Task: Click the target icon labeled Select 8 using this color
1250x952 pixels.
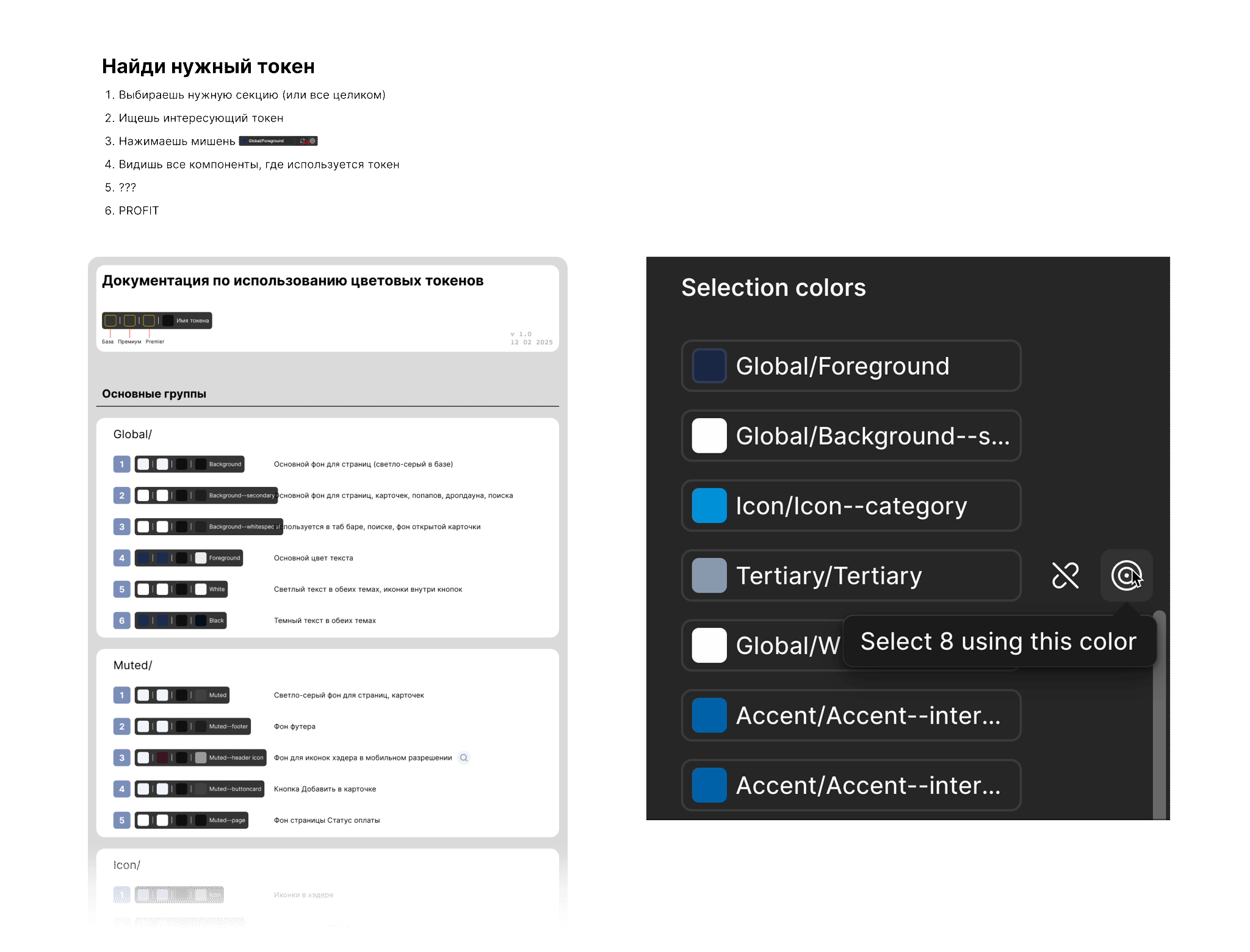Action: point(1126,575)
